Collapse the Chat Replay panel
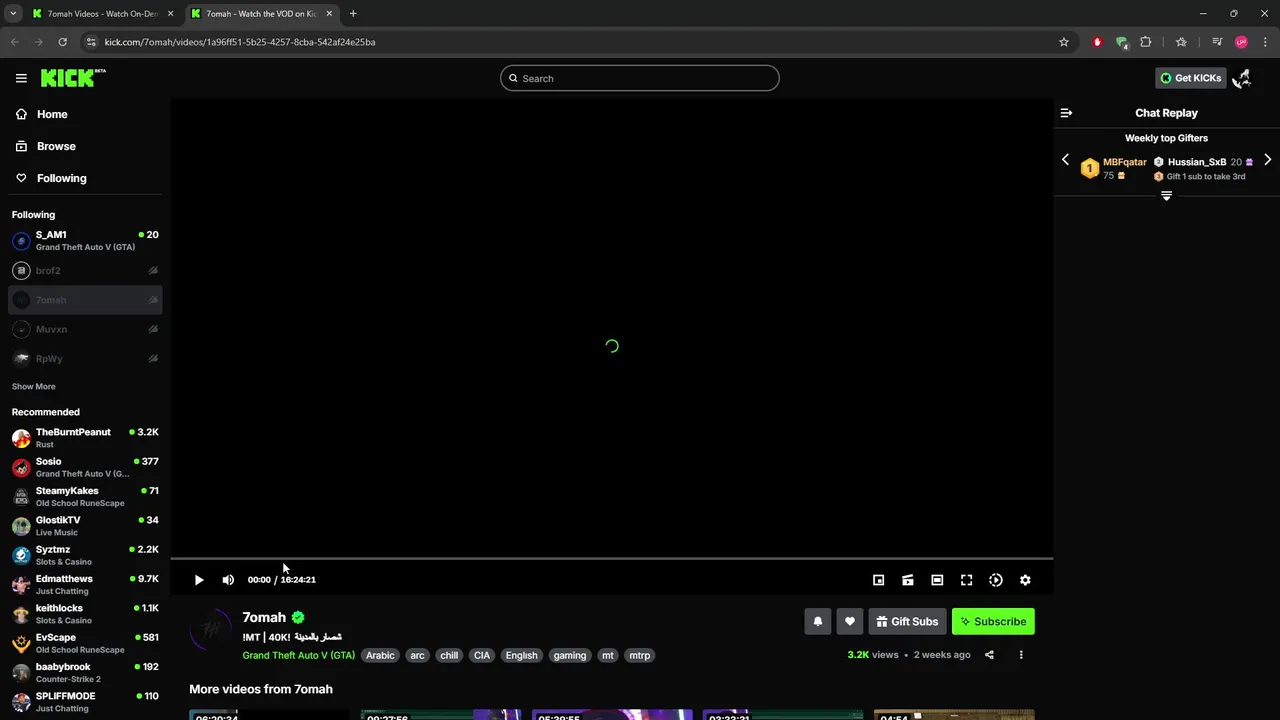Viewport: 1280px width, 720px height. click(1066, 113)
